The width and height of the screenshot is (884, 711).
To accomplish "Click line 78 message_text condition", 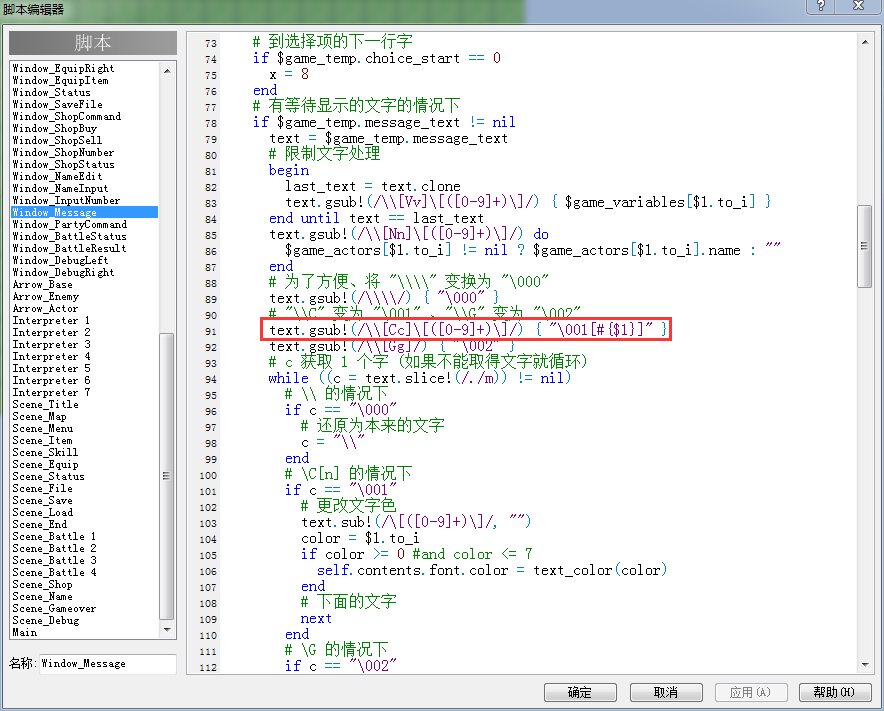I will click(384, 122).
